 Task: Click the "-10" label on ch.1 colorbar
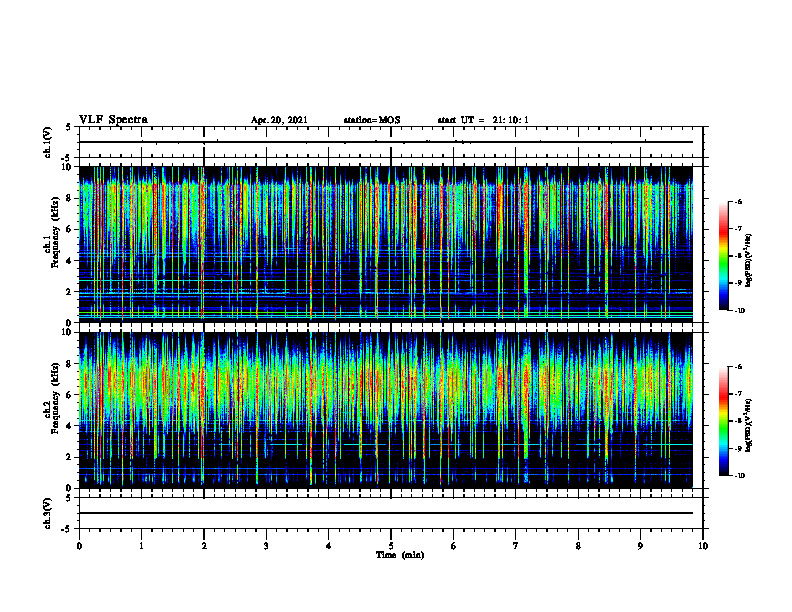(x=738, y=311)
